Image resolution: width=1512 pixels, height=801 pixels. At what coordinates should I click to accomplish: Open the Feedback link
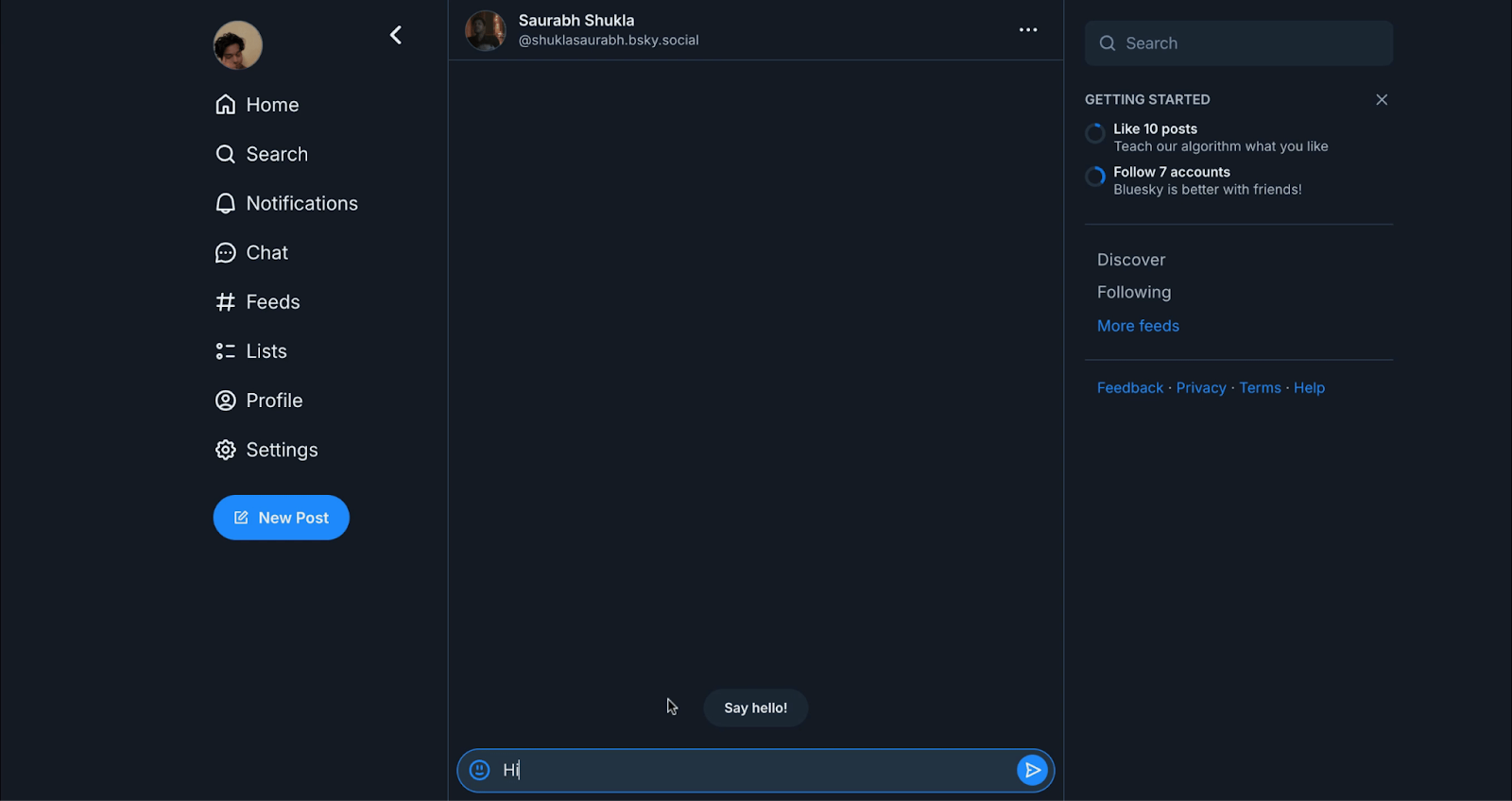1130,388
